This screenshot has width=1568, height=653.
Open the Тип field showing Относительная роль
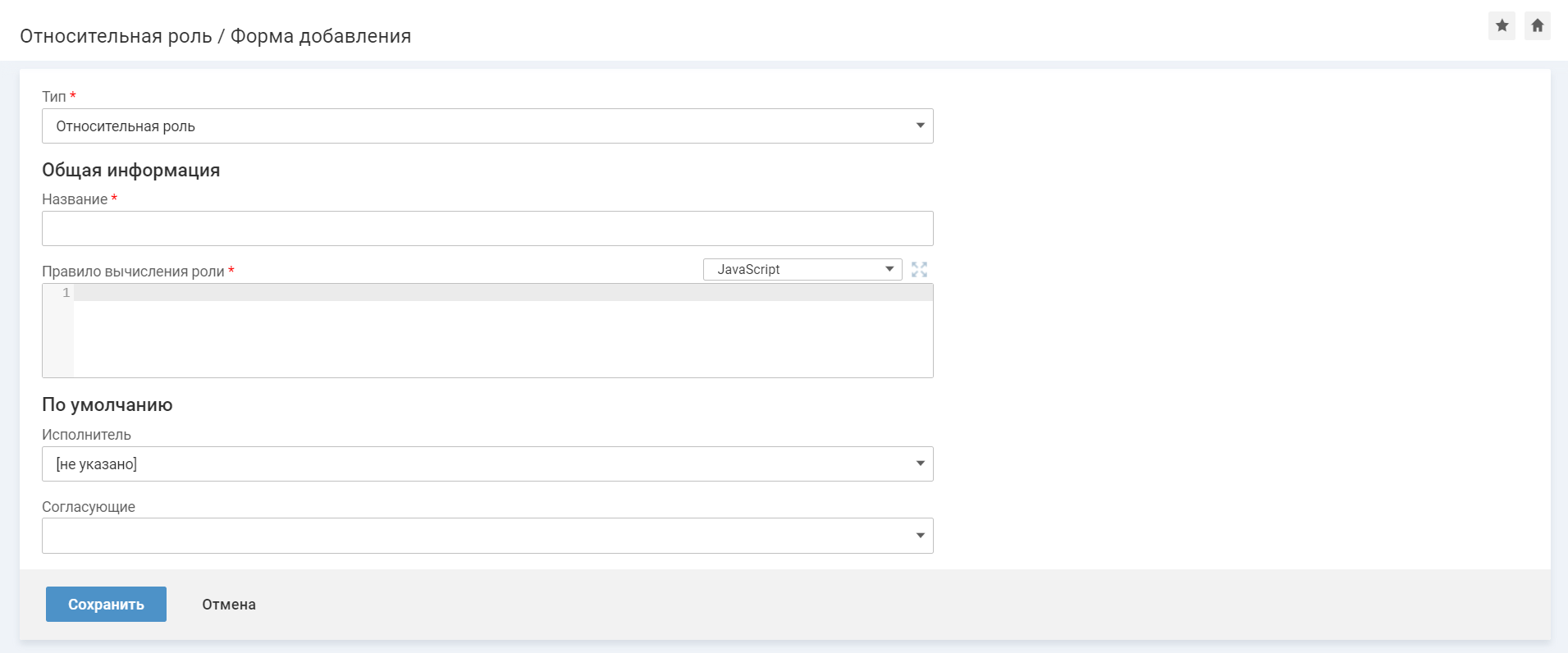coord(476,126)
